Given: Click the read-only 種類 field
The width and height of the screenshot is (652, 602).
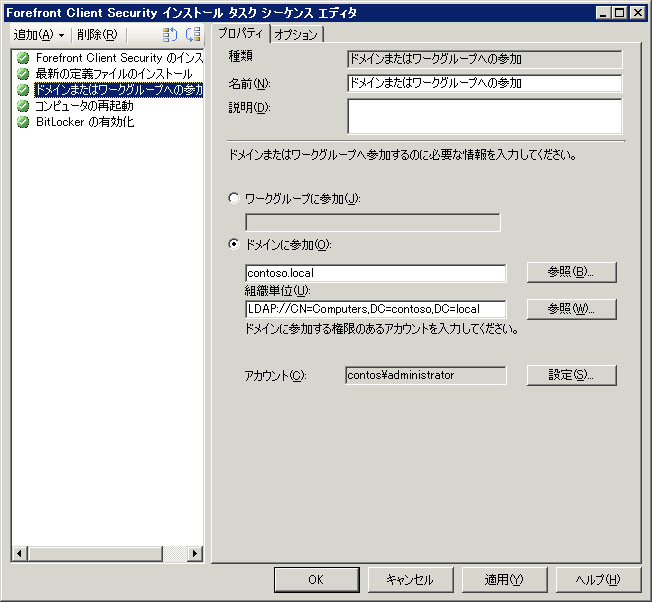Looking at the screenshot, I should [484, 59].
